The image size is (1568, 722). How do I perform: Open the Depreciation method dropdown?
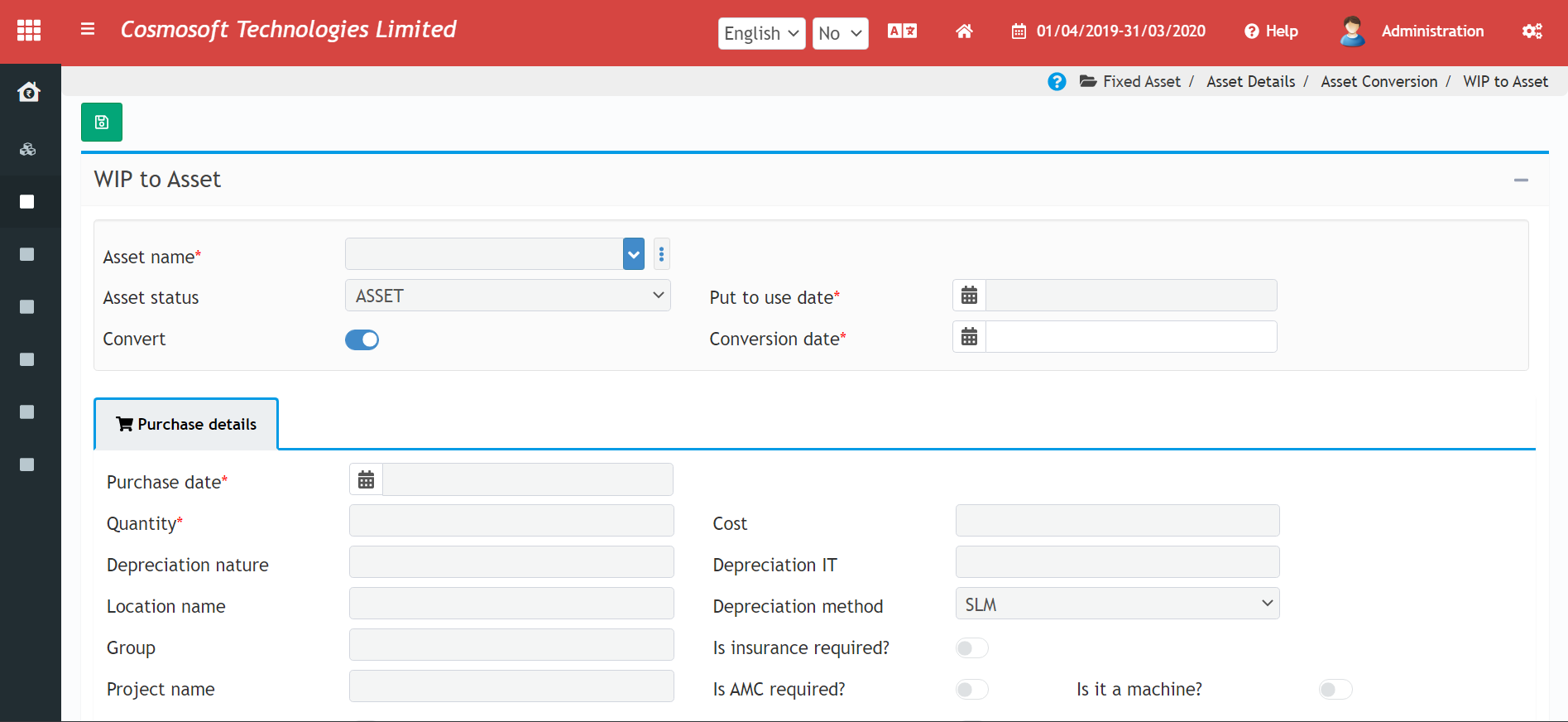click(x=1117, y=604)
